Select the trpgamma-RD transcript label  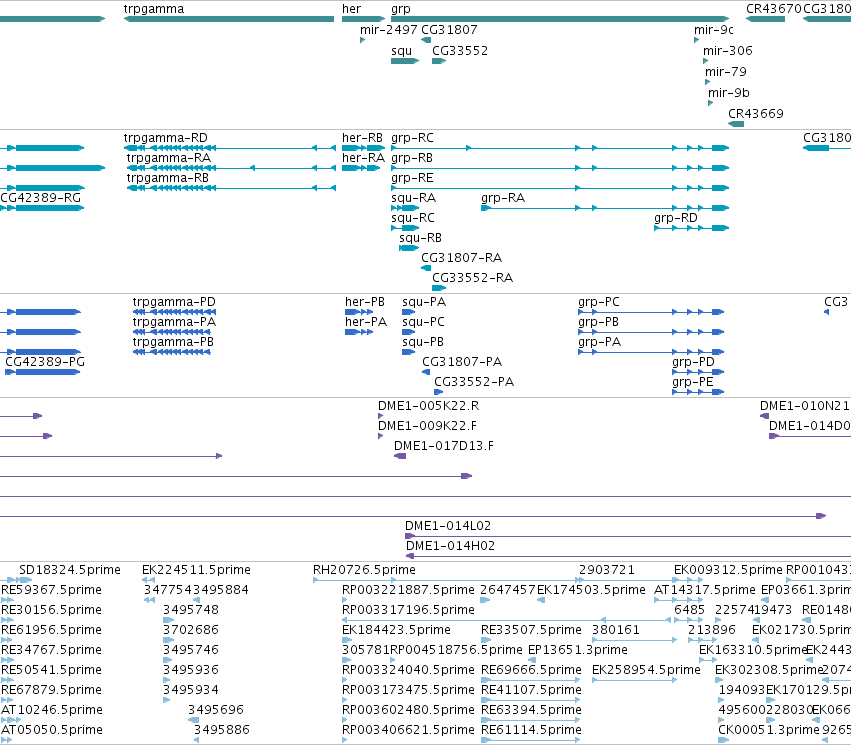(x=166, y=138)
